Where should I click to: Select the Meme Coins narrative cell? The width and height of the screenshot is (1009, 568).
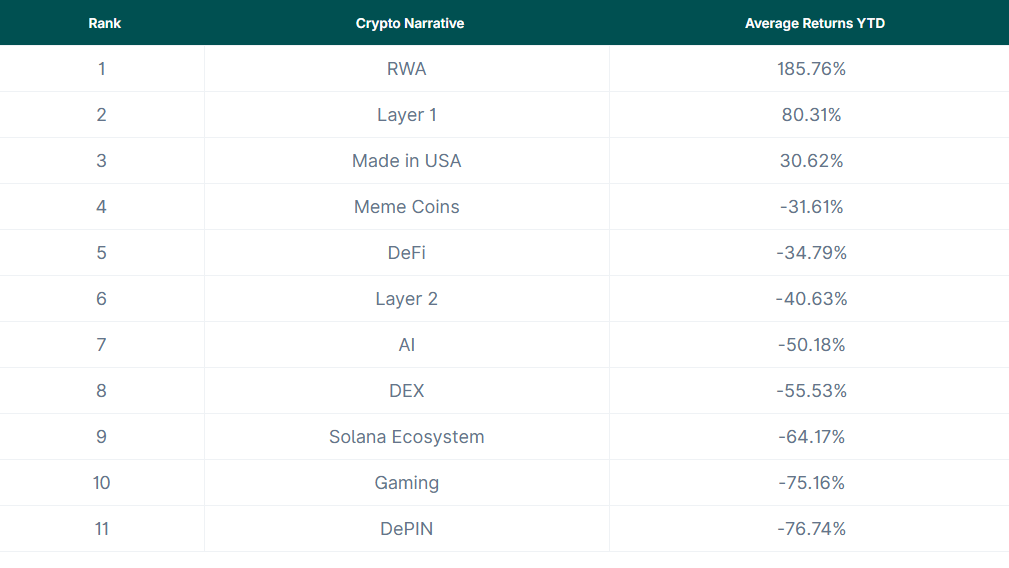pos(407,207)
